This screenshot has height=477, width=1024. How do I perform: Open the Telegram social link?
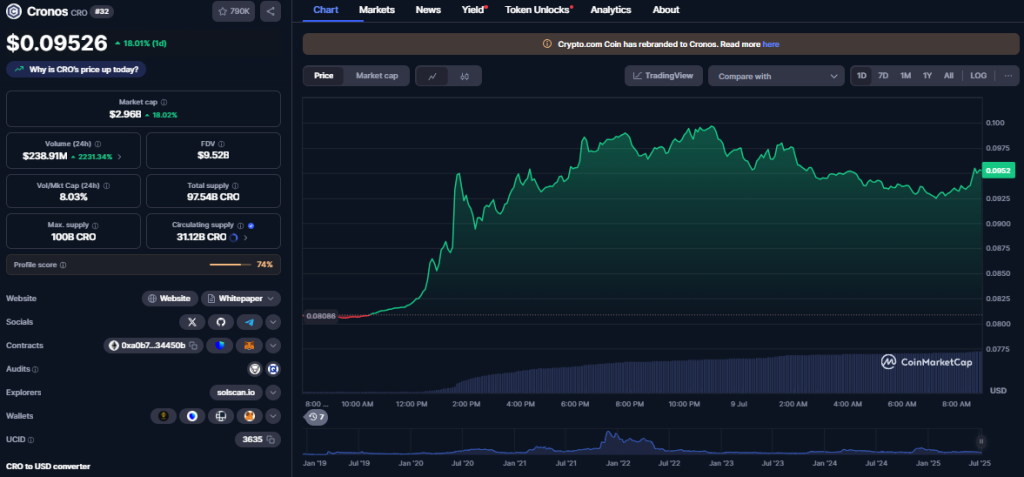click(x=248, y=322)
